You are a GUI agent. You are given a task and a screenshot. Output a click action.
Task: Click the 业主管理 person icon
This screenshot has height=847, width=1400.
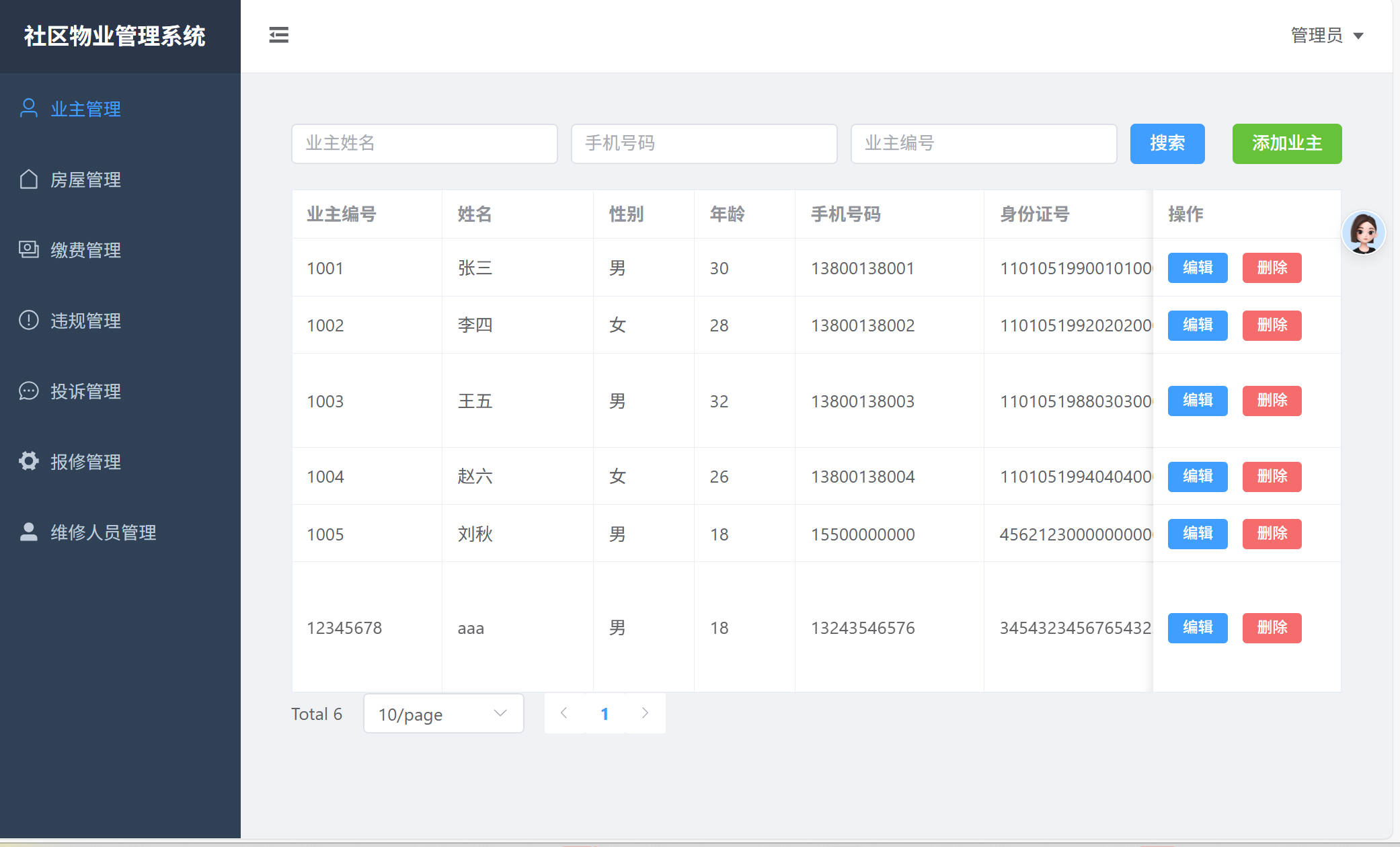pyautogui.click(x=28, y=108)
